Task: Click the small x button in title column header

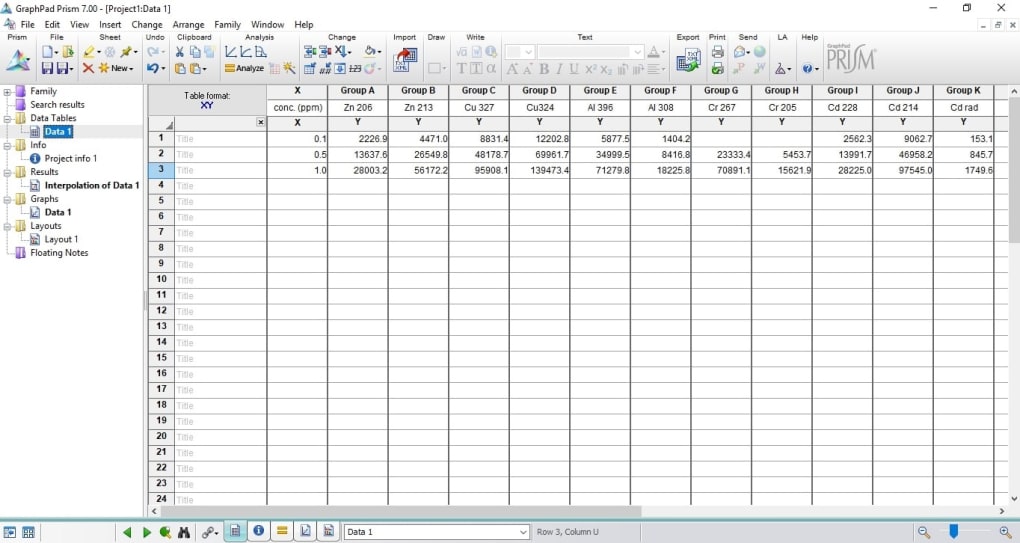Action: pos(260,122)
